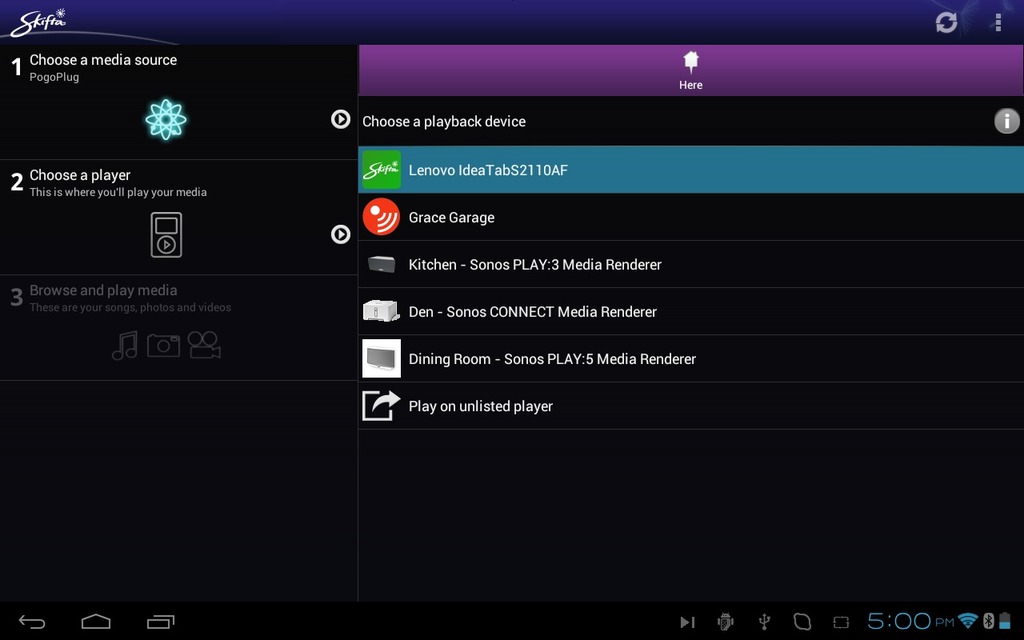Viewport: 1024px width, 640px height.
Task: Tap the video camera icon
Action: point(204,345)
